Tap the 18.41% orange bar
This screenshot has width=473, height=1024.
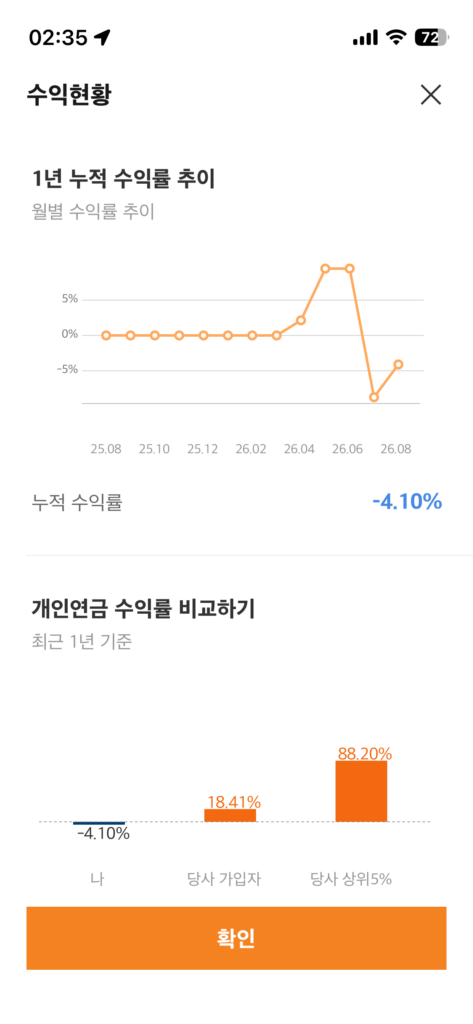(x=230, y=815)
